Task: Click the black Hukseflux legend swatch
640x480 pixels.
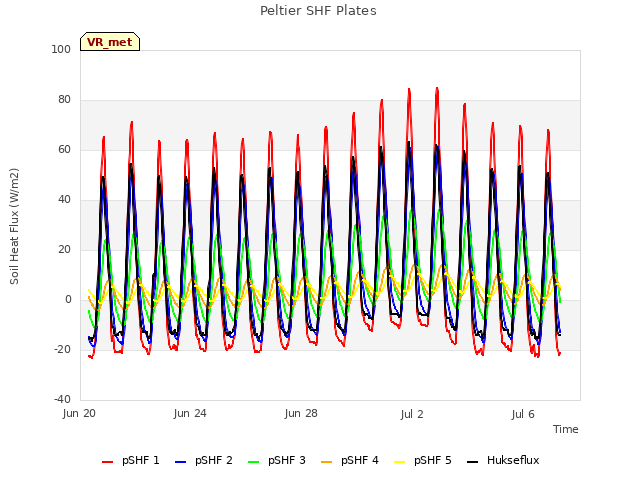Action: coord(472,462)
